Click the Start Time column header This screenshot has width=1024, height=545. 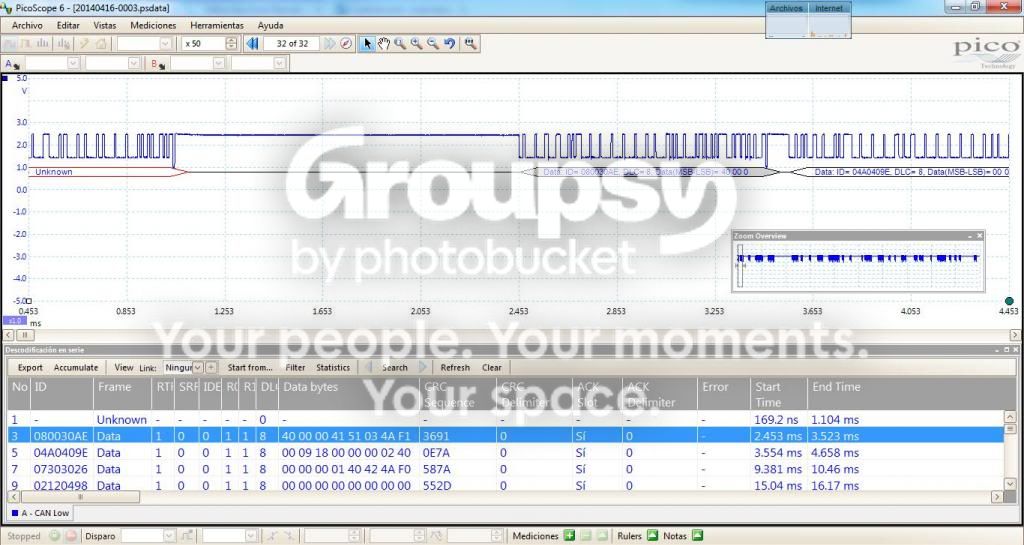click(x=778, y=394)
